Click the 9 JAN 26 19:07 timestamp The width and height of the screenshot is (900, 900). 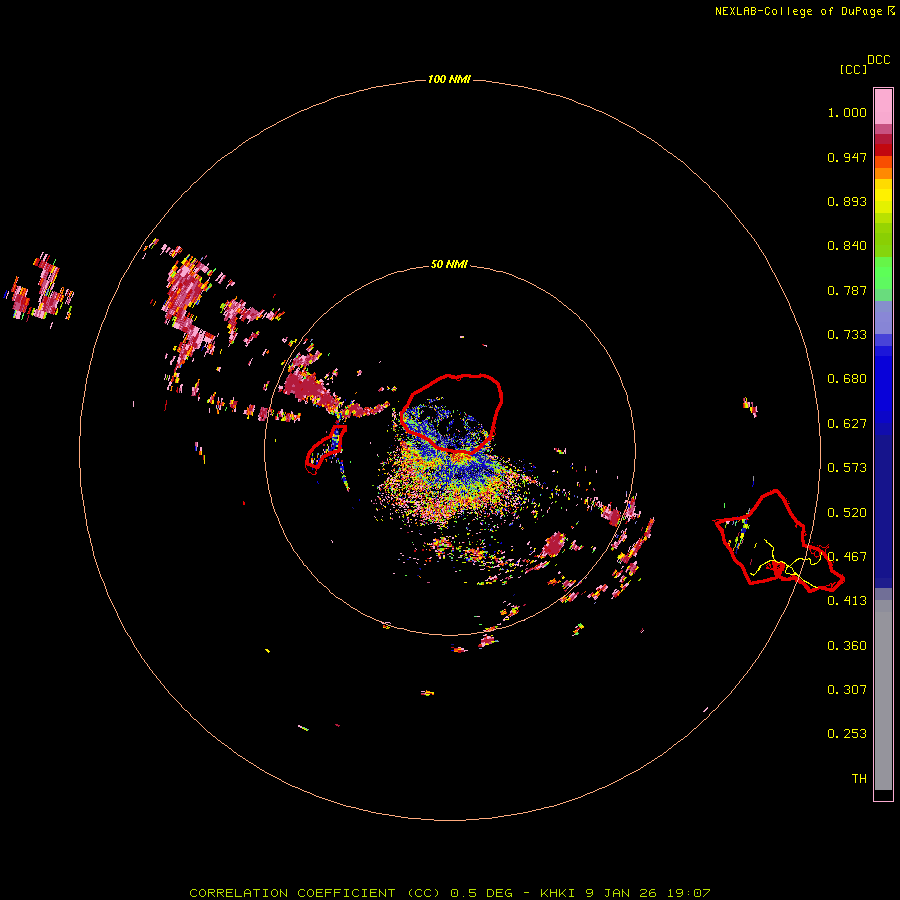648,893
